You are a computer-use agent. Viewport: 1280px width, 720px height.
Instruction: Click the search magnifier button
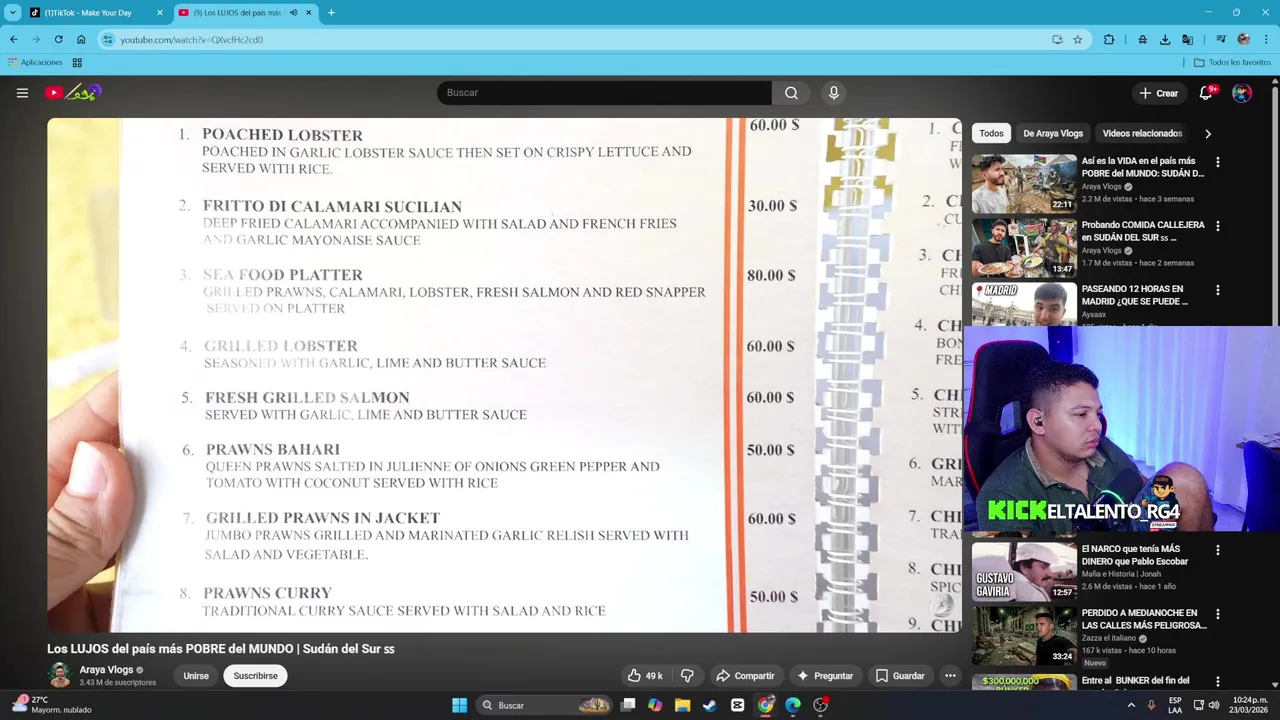coord(791,93)
